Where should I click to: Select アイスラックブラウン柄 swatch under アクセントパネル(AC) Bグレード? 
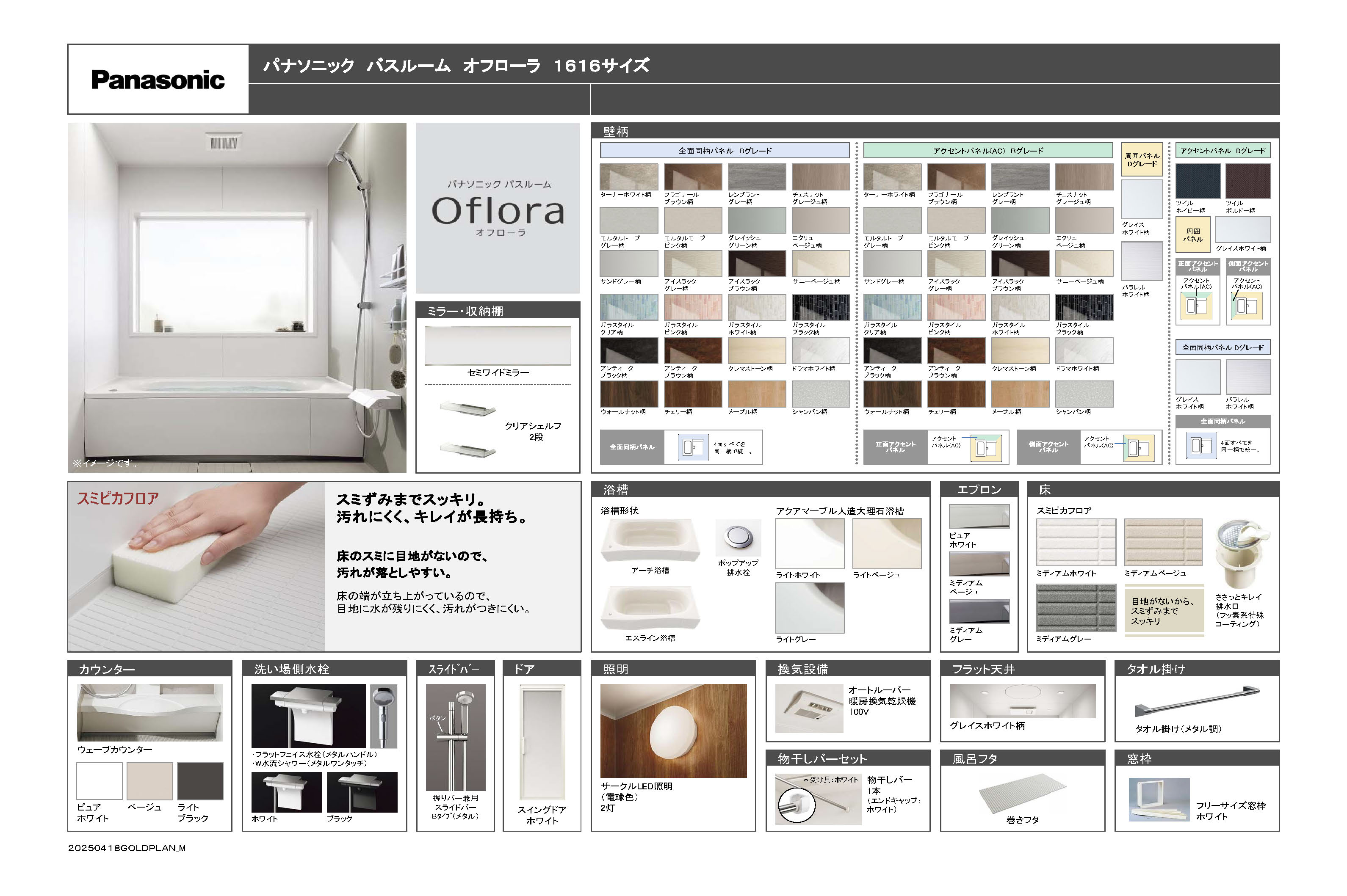1020,264
